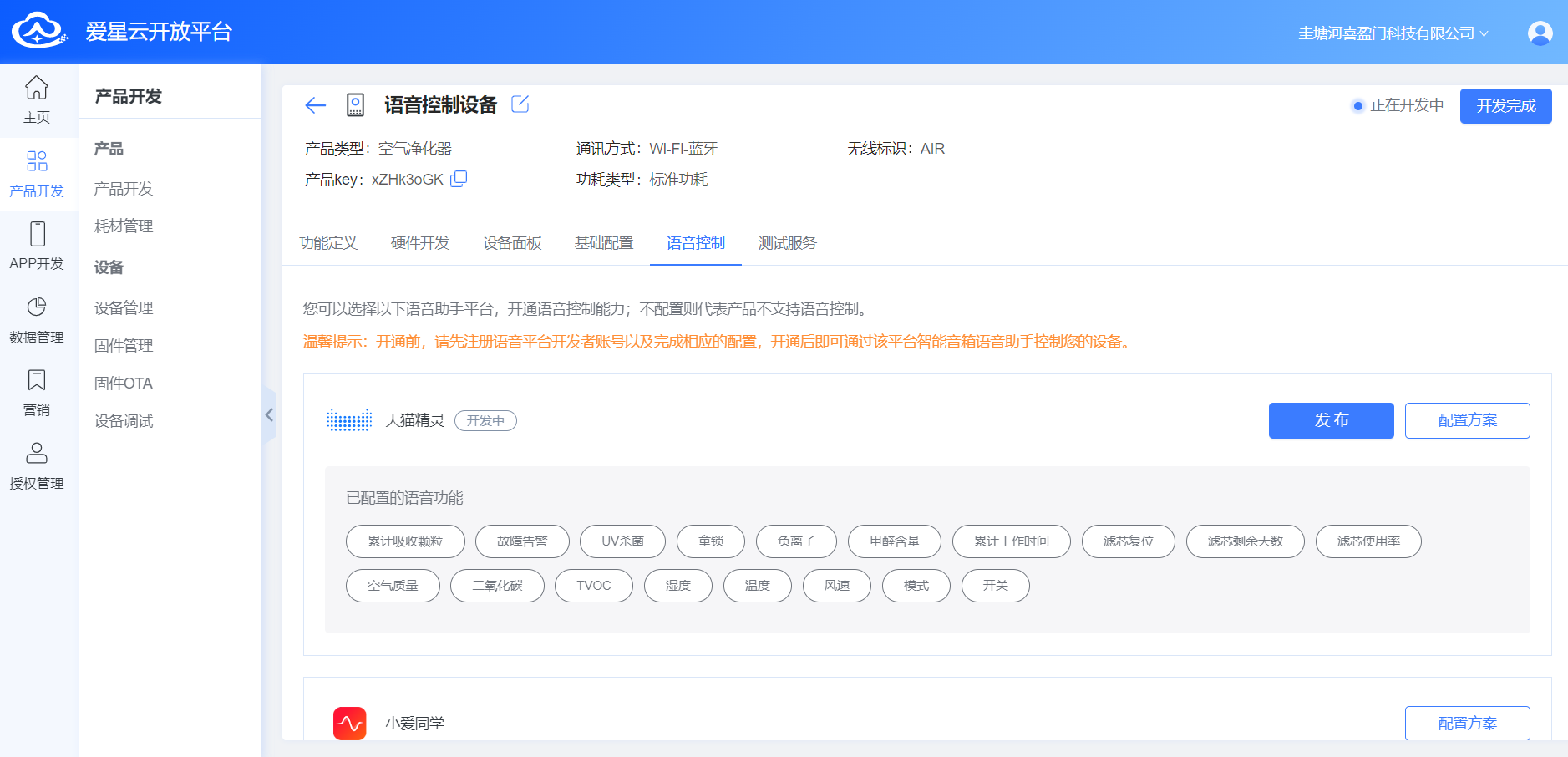Click the 已配置的语音功能 heading
1568x757 pixels.
(404, 498)
